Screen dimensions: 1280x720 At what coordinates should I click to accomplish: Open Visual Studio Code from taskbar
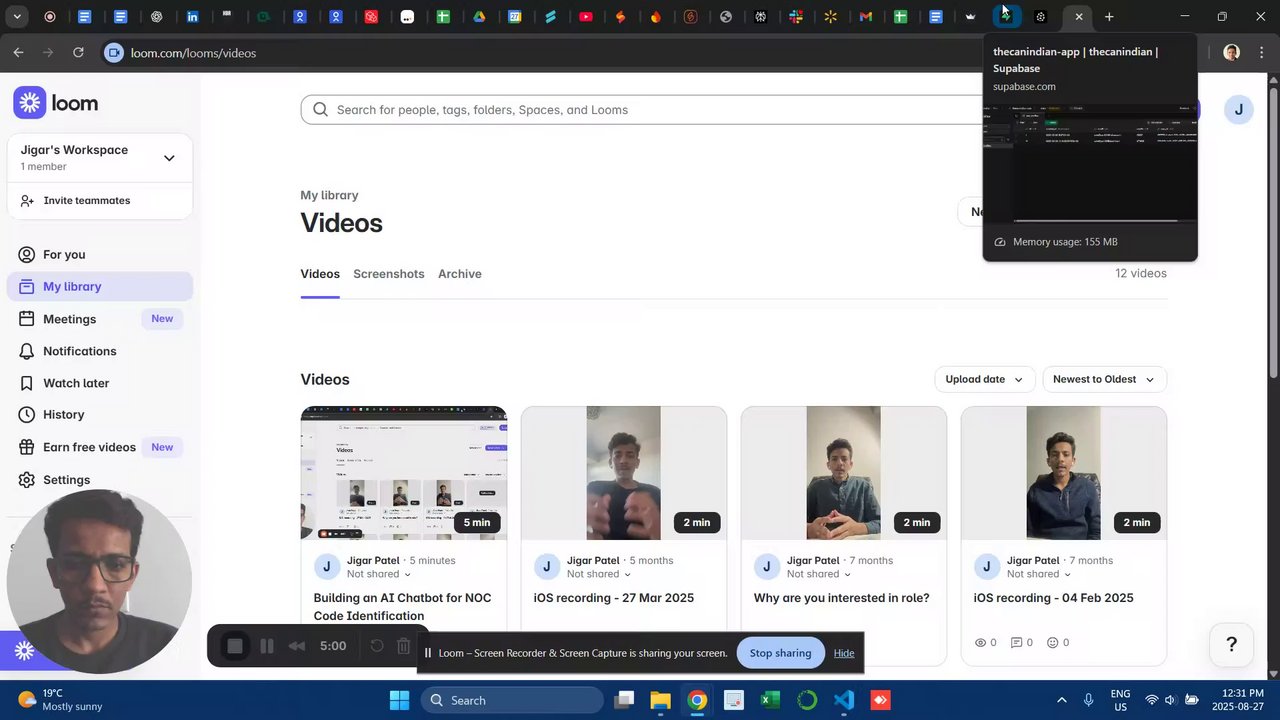(x=844, y=700)
